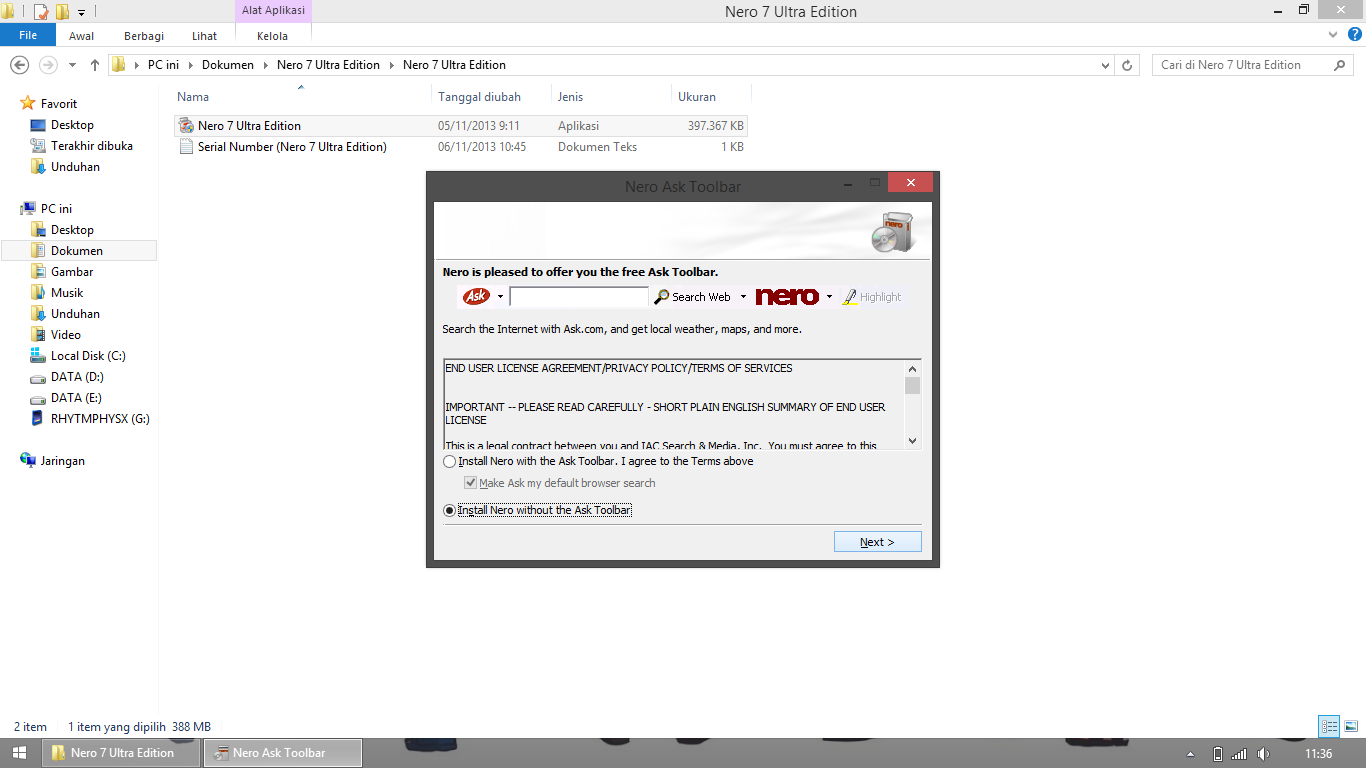Open dropdown arrow next to Nero logo
The image size is (1366, 768).
coord(829,297)
